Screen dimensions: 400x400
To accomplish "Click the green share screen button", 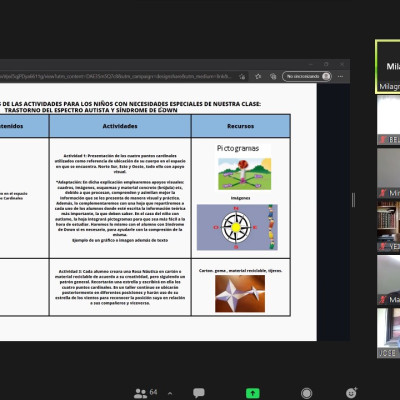I will coord(253,393).
